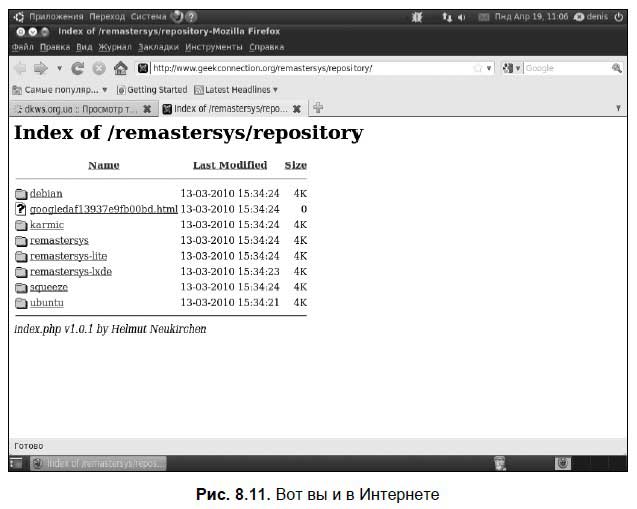
Task: Go to the Home page icon
Action: pos(120,68)
